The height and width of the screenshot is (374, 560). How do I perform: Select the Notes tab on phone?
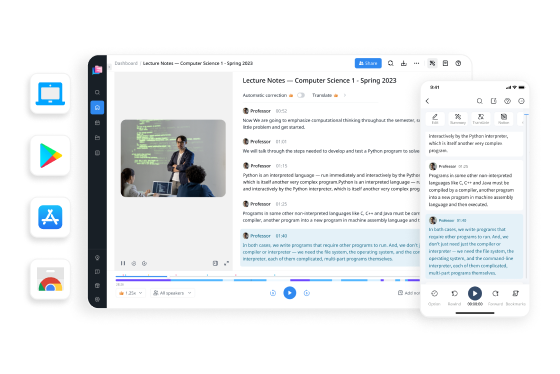pyautogui.click(x=504, y=119)
